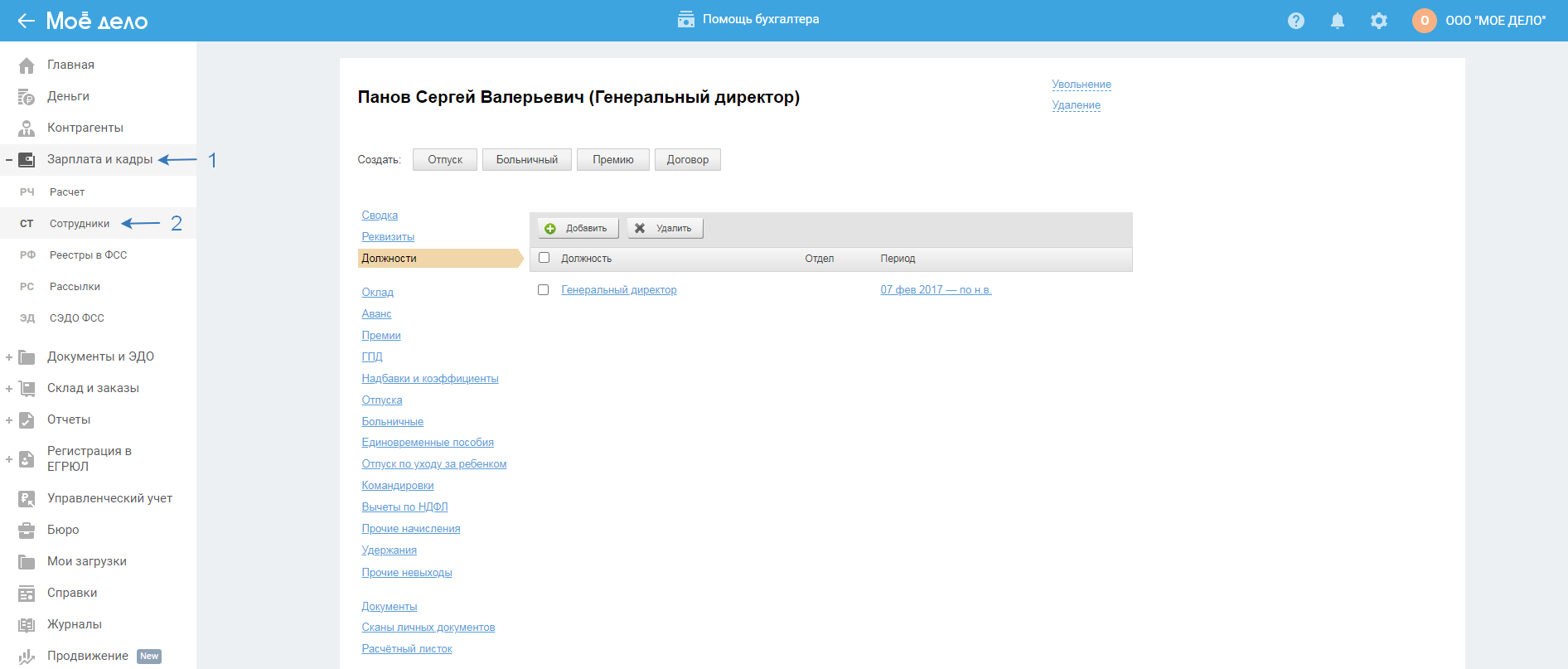This screenshot has width=1568, height=669.
Task: Open the Удержания section link
Action: click(x=390, y=550)
